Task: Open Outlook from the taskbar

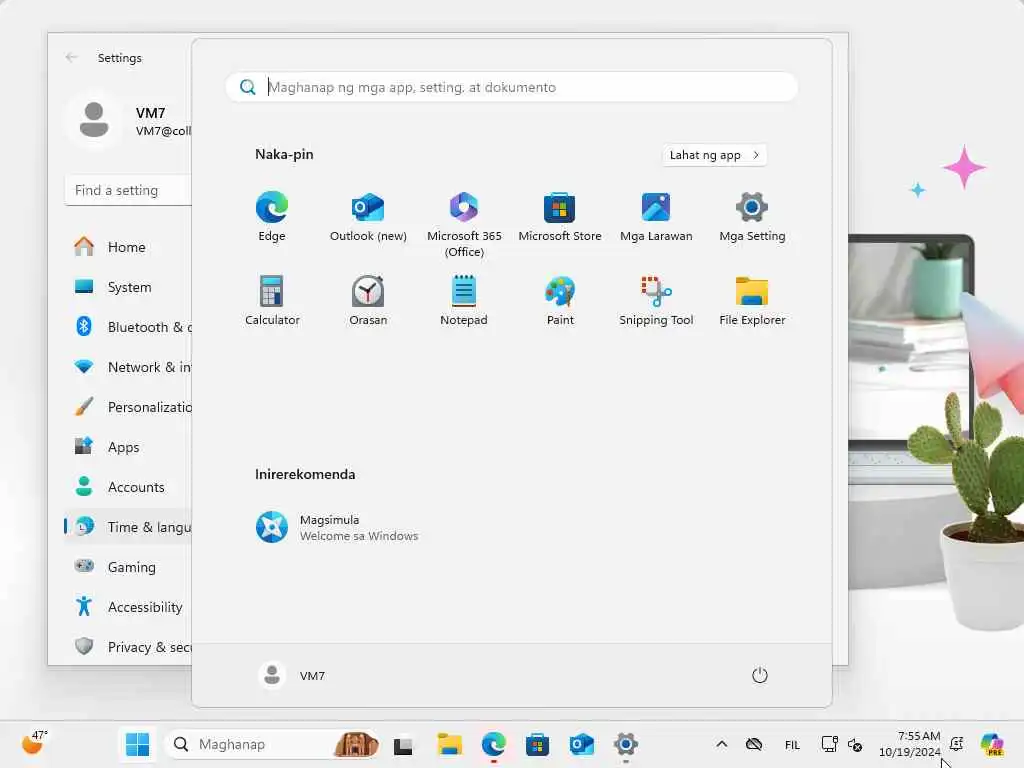Action: (x=581, y=744)
